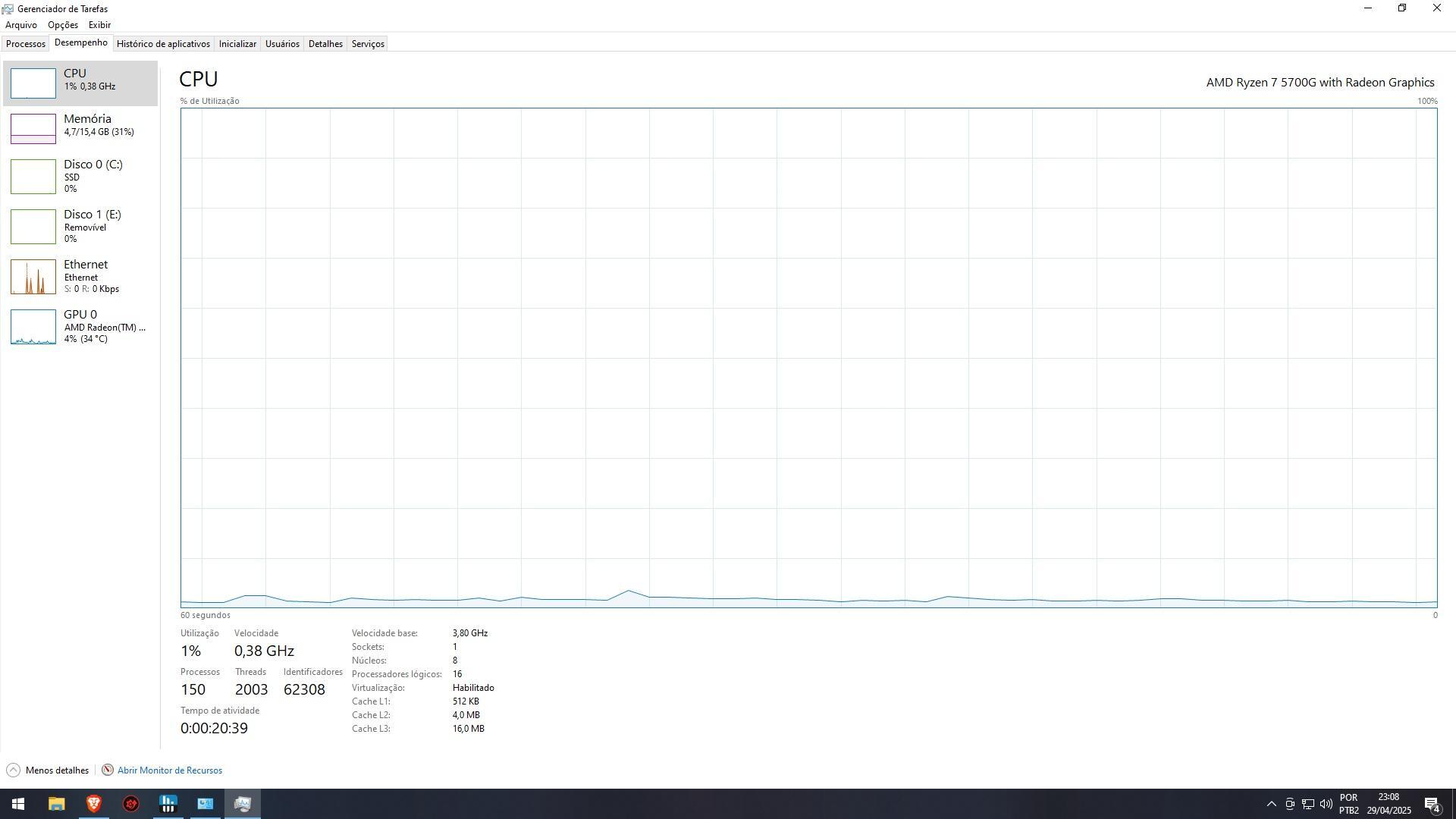The height and width of the screenshot is (819, 1456).
Task: Click the 0,38 GHz Velocidade value
Action: tap(264, 651)
